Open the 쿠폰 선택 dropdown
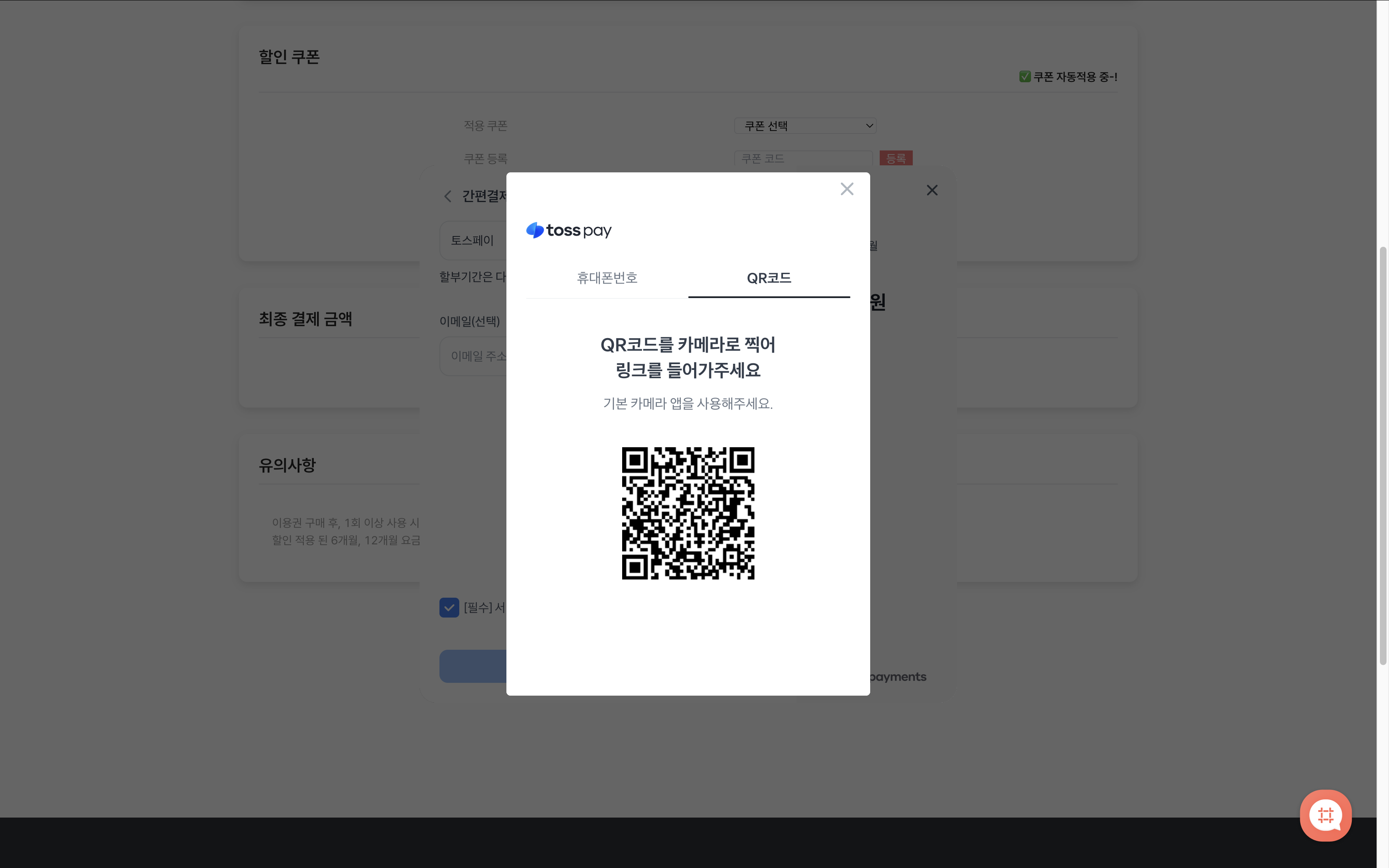This screenshot has height=868, width=1389. pos(805,126)
